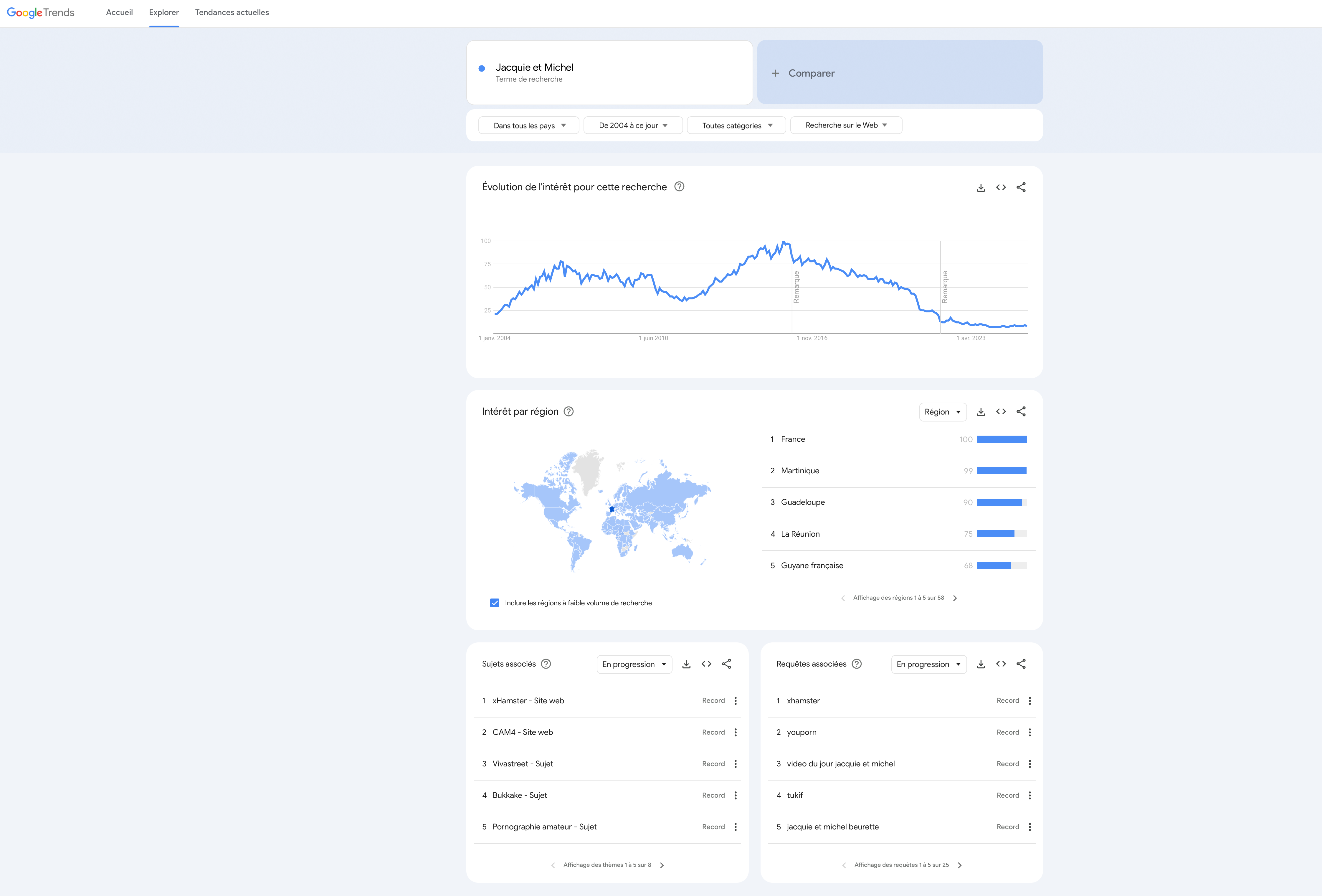Switch to Tendances actuelles tab

coord(232,12)
